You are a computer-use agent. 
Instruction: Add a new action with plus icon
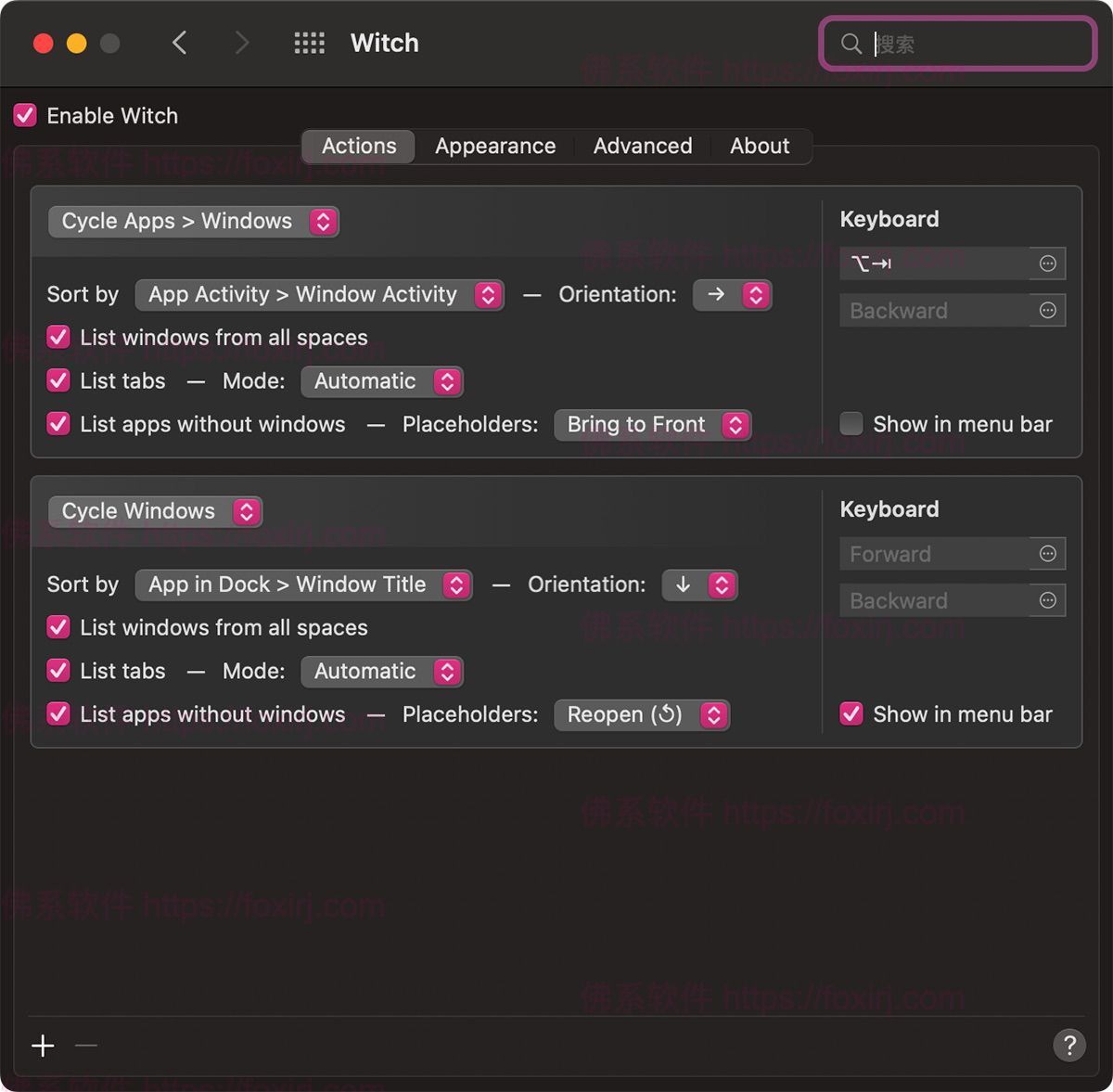tap(43, 1047)
